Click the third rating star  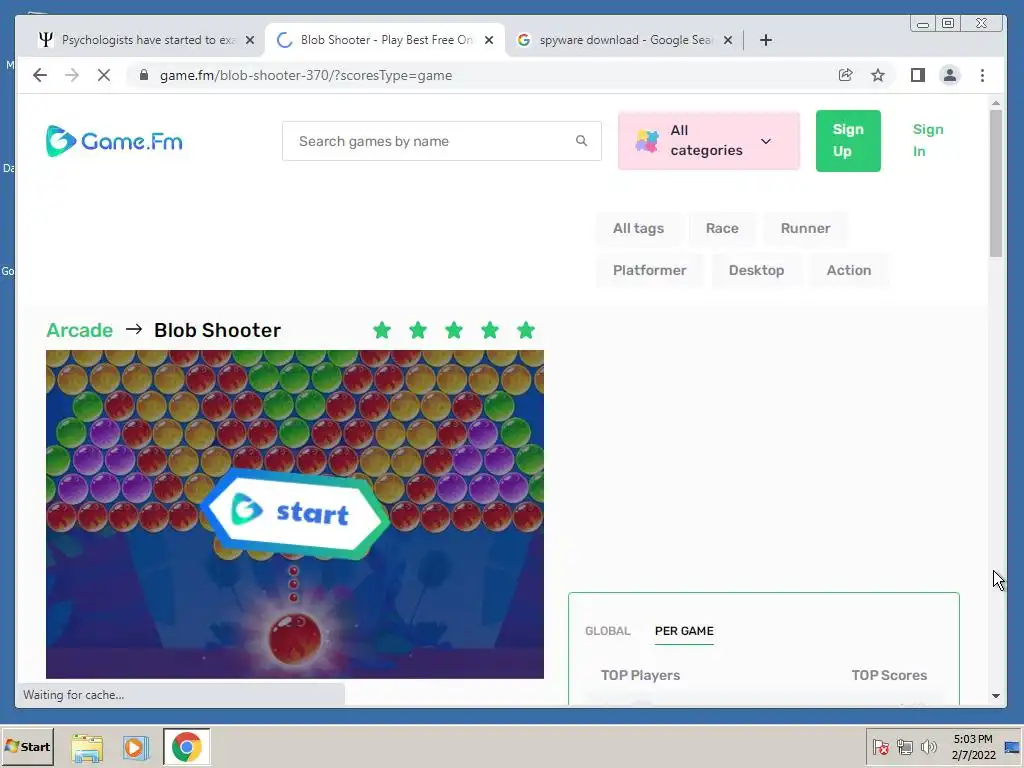click(454, 330)
